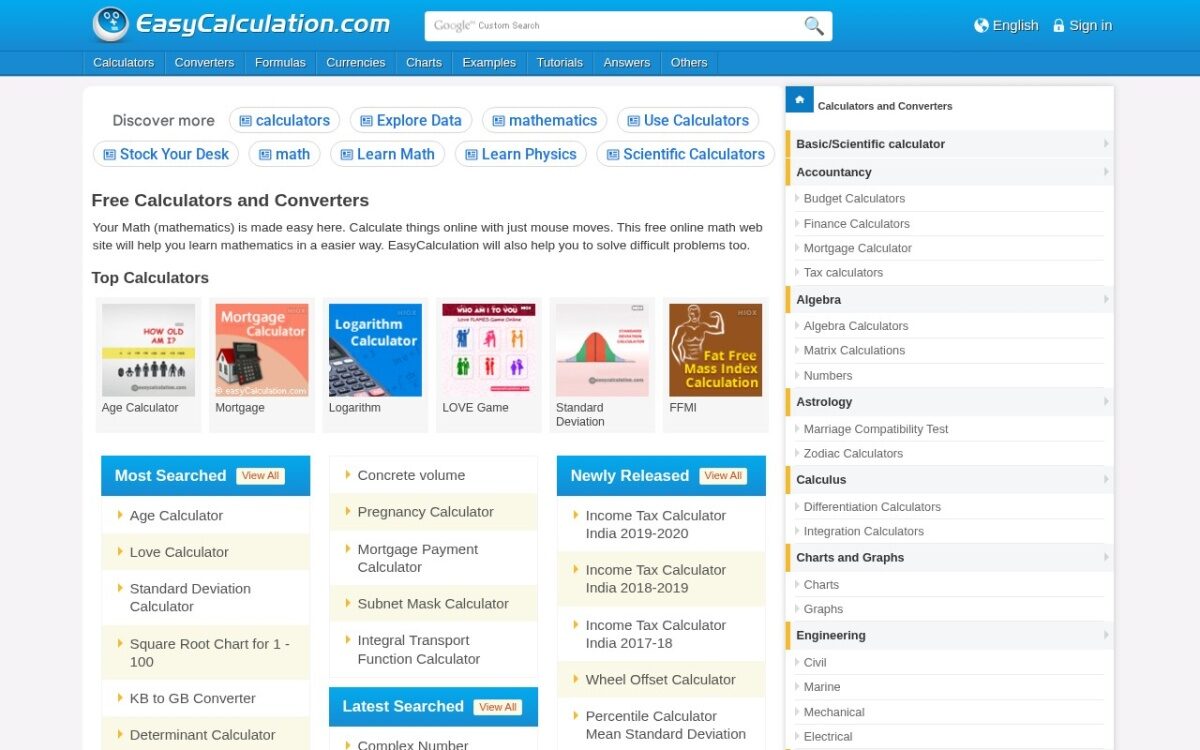This screenshot has width=1200, height=750.
Task: Open the Formulas menu
Action: pos(280,63)
